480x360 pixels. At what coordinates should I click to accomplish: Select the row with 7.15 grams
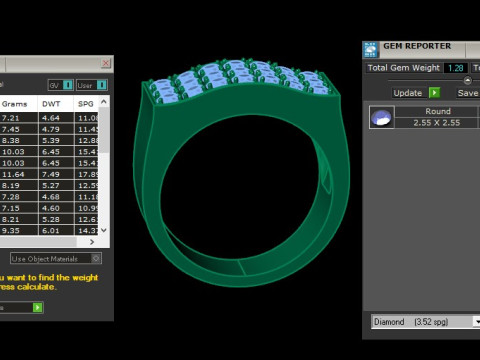coord(49,208)
